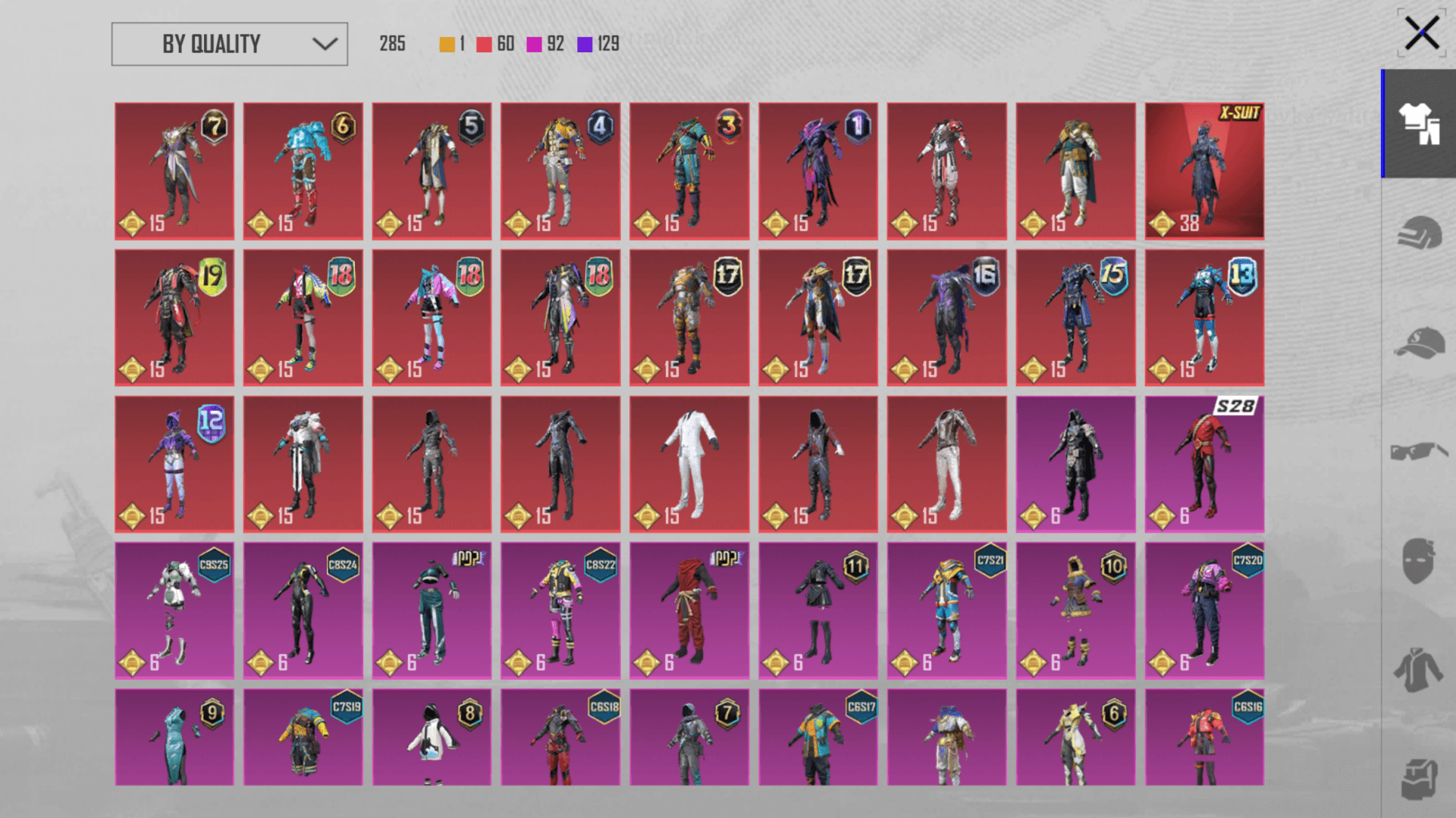Select the X-SUIT outfit tile
The image size is (1456, 818).
pyautogui.click(x=1204, y=171)
